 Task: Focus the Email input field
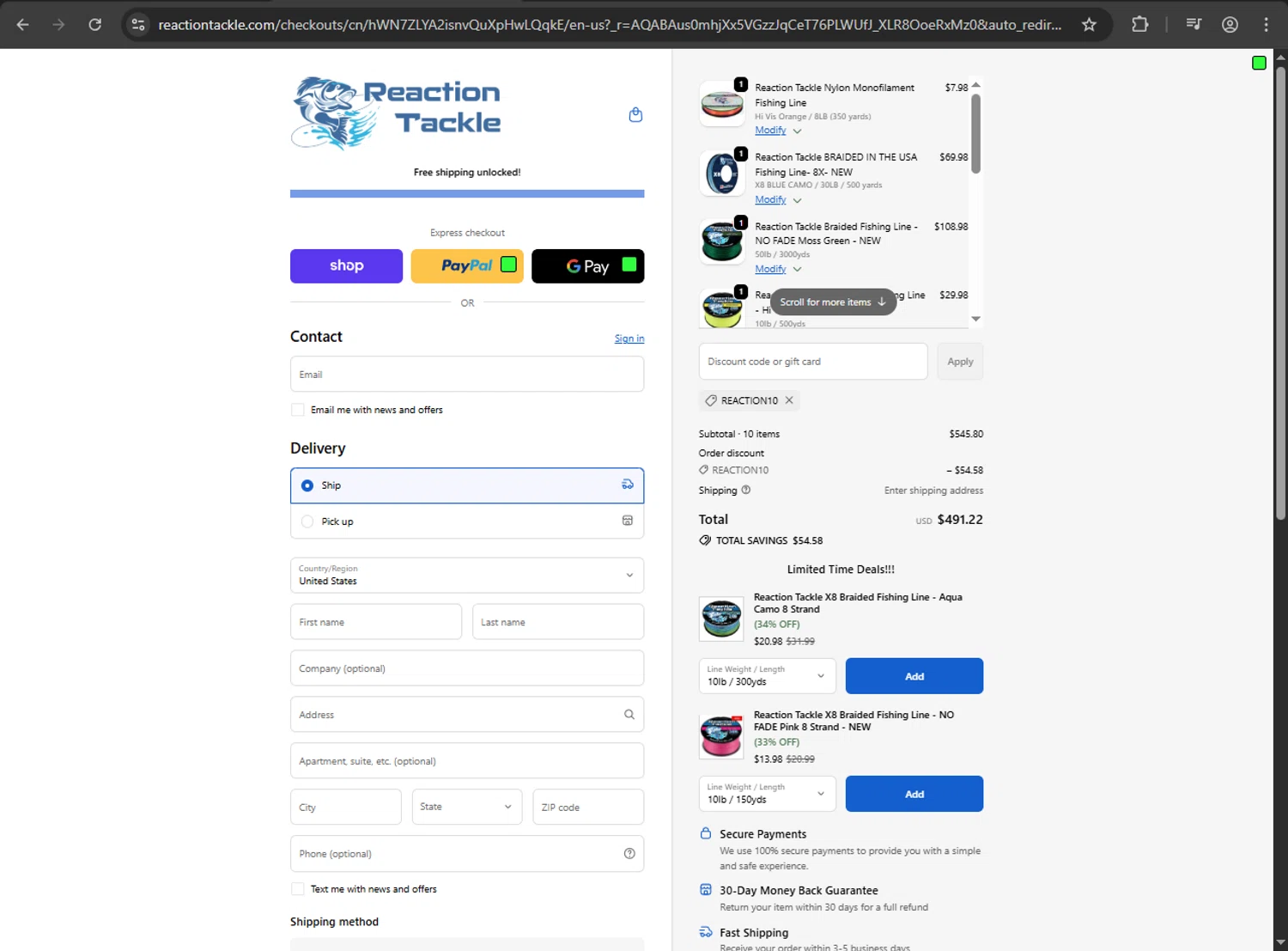coord(467,375)
